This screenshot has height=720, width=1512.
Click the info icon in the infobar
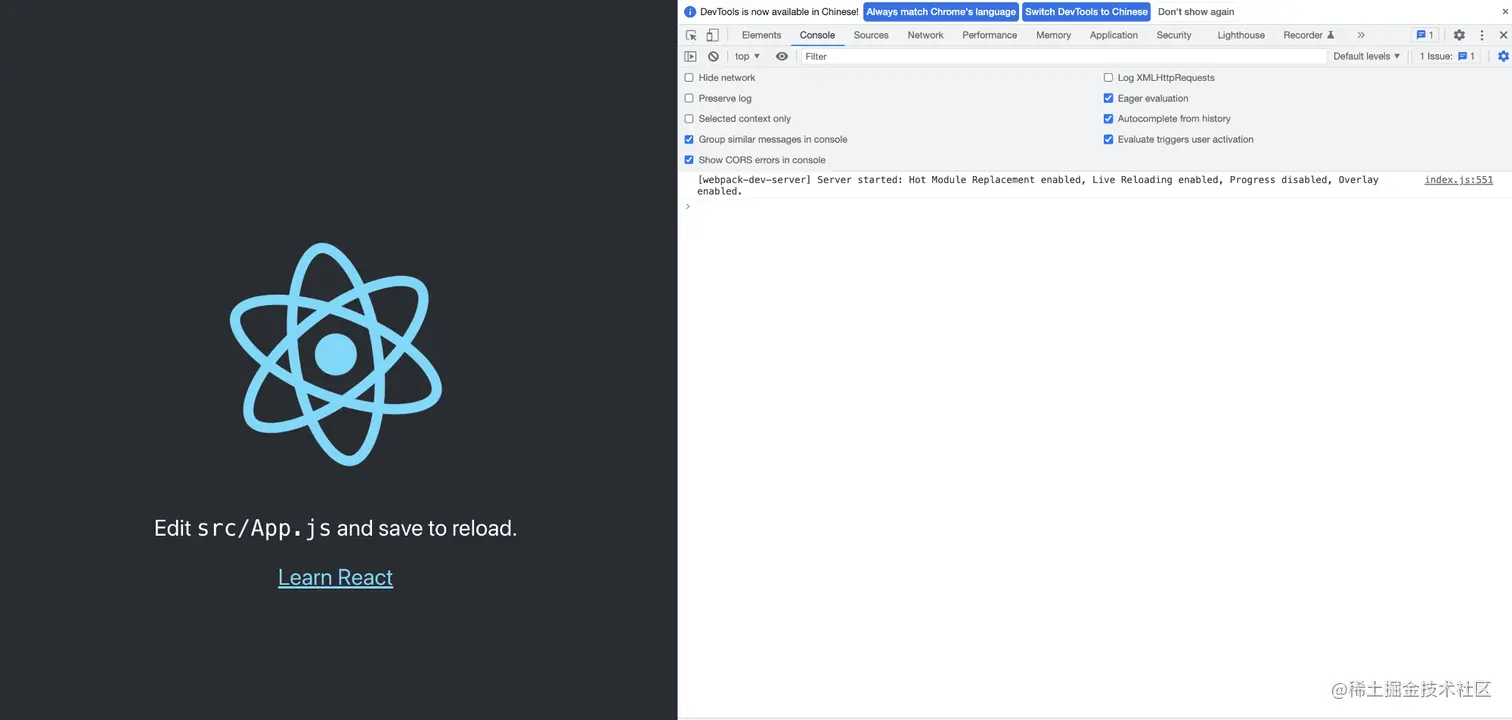pyautogui.click(x=690, y=12)
